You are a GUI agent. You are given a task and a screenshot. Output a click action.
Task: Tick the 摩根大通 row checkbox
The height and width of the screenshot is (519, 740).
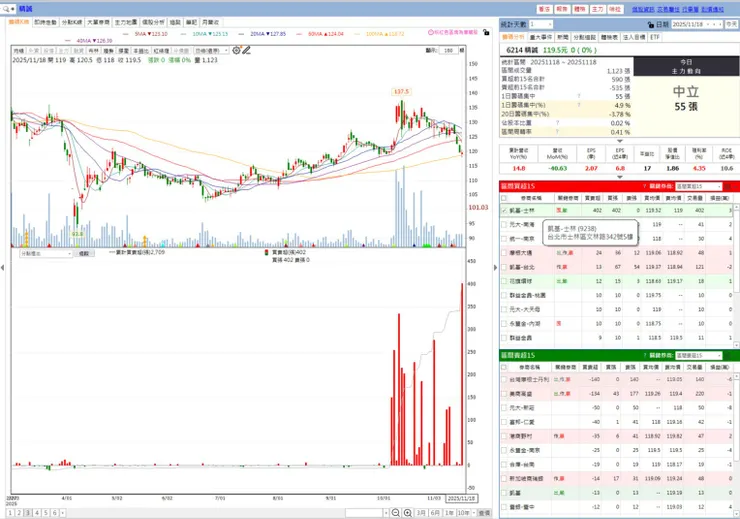point(504,253)
